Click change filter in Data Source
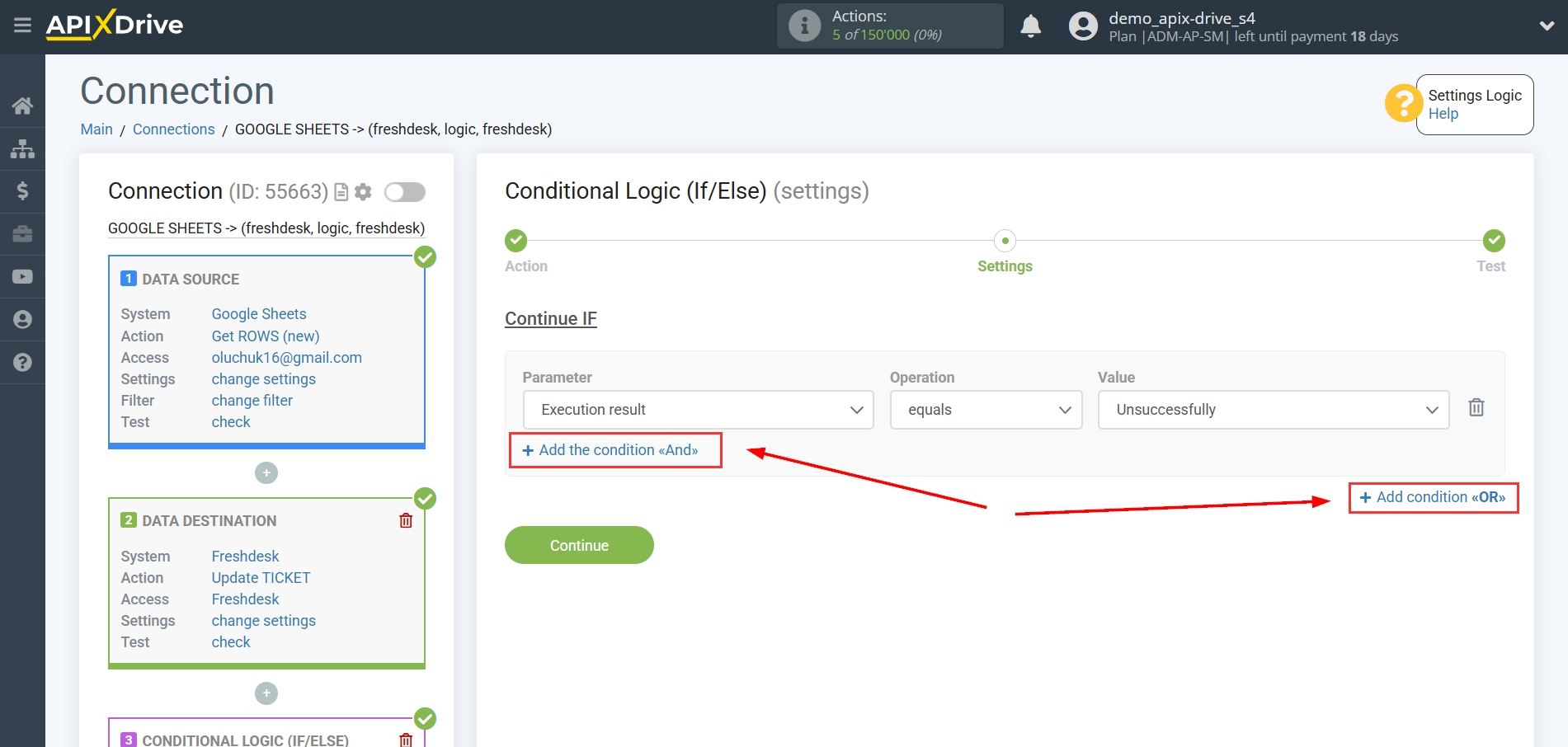The height and width of the screenshot is (747, 1568). coord(252,401)
